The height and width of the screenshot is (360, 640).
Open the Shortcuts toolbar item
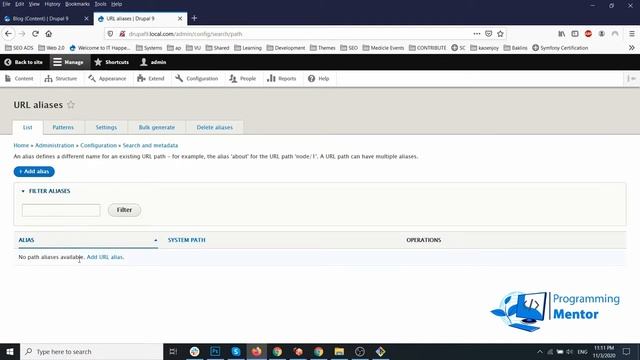[x=112, y=62]
